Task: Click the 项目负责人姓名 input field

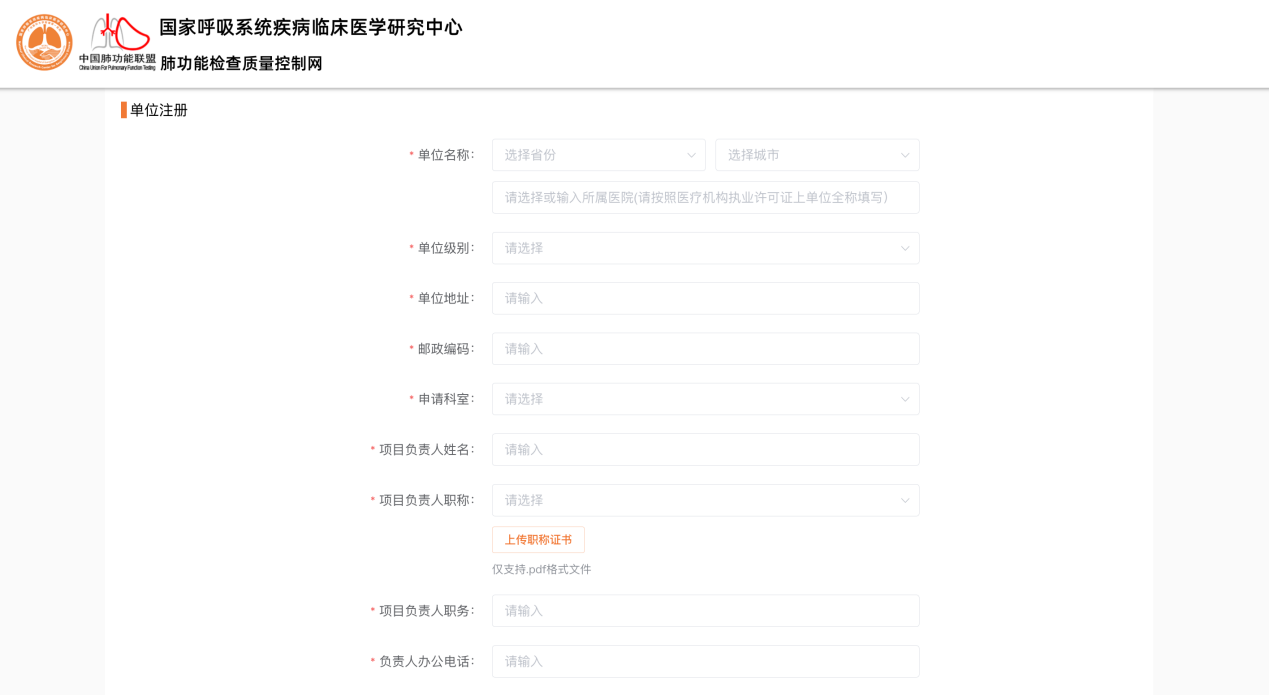Action: (x=705, y=450)
